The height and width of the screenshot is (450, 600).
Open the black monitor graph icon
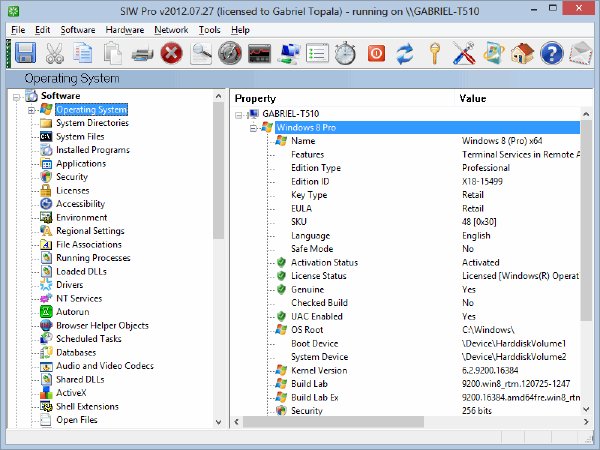pyautogui.click(x=259, y=53)
